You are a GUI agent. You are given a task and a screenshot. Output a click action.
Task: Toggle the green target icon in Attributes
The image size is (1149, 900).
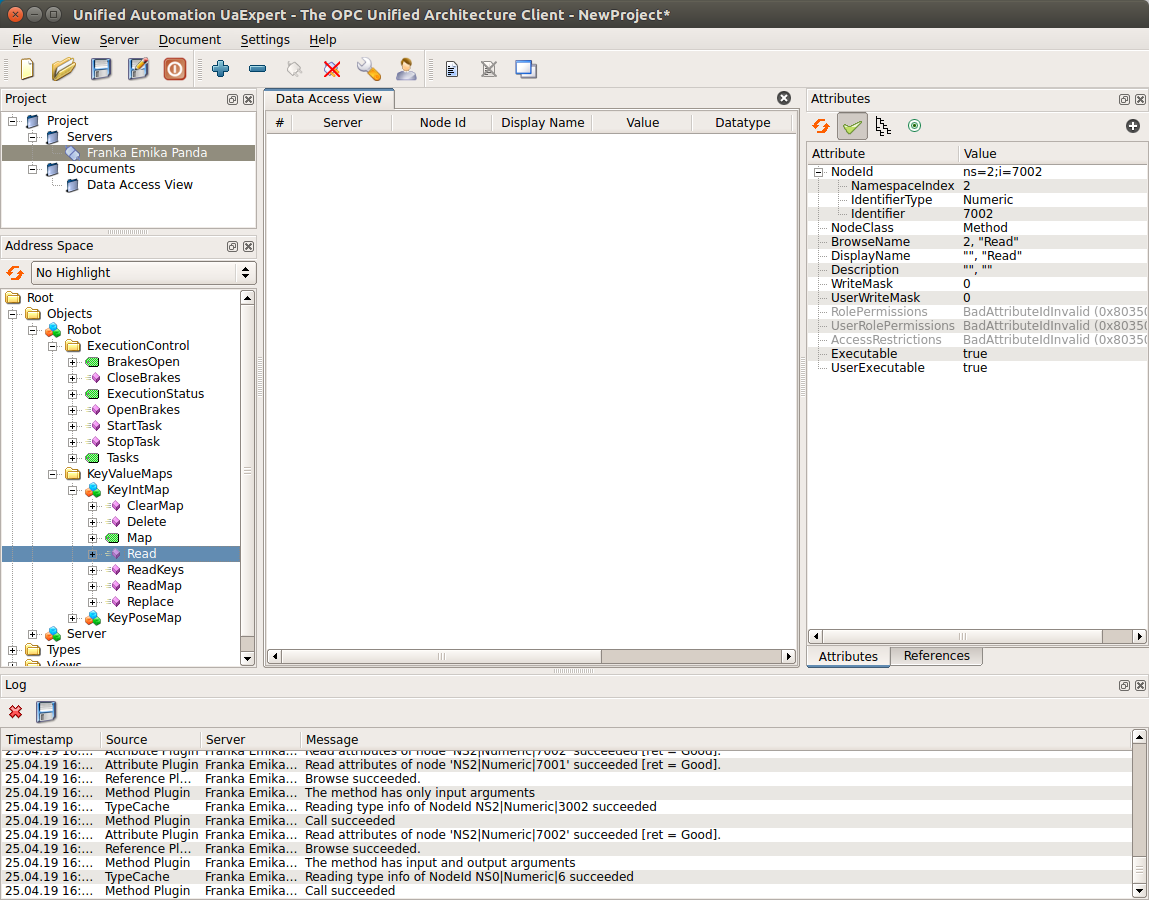coord(913,126)
